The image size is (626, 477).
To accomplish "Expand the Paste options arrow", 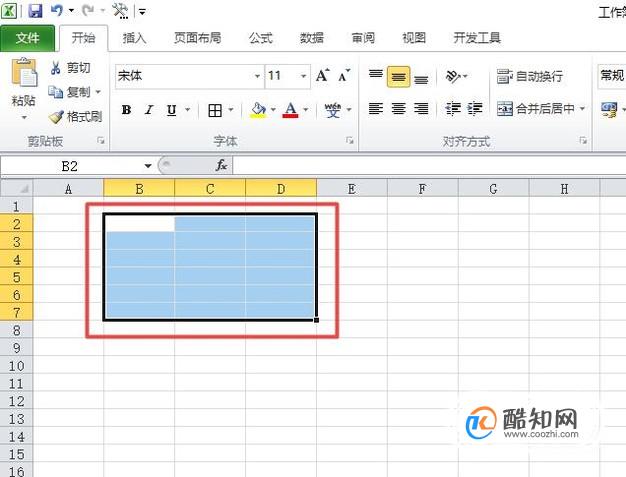I will [x=24, y=117].
